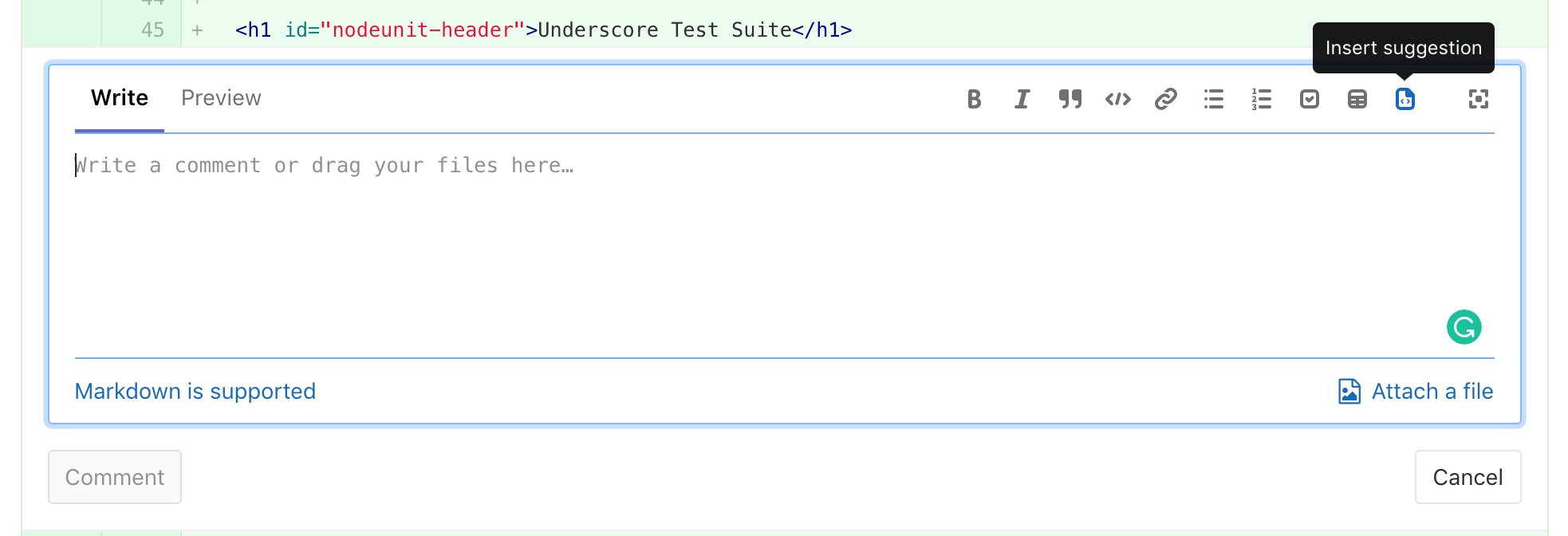
Task: Enter full screen editor mode
Action: (1478, 99)
